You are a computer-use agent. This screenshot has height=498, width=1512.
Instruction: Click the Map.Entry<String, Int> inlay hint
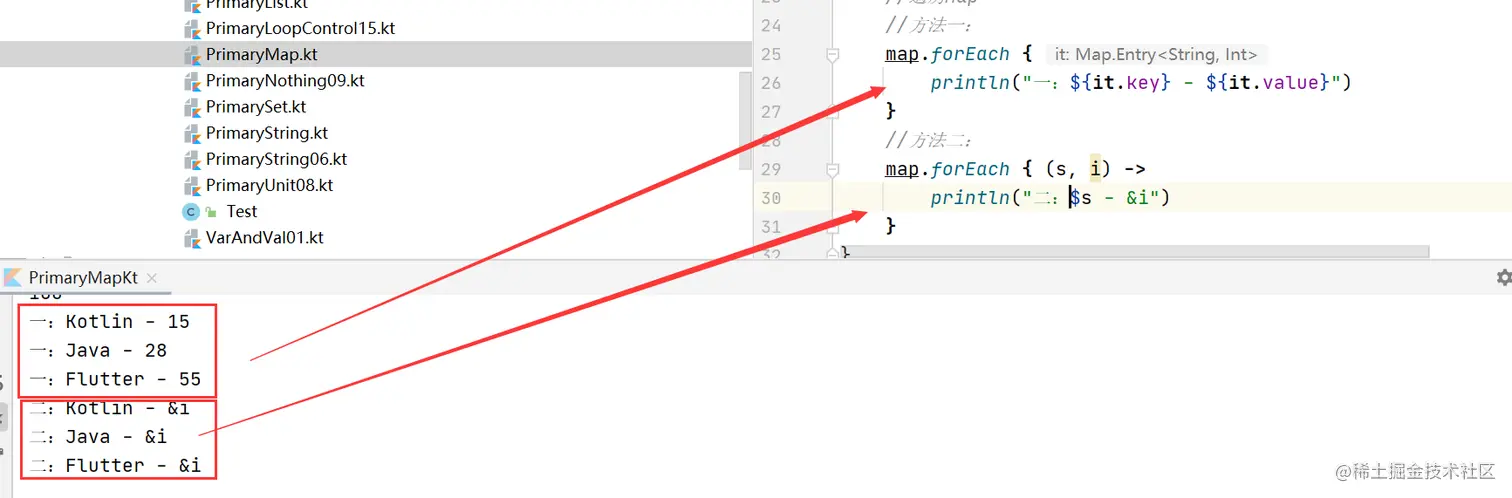(x=1157, y=55)
